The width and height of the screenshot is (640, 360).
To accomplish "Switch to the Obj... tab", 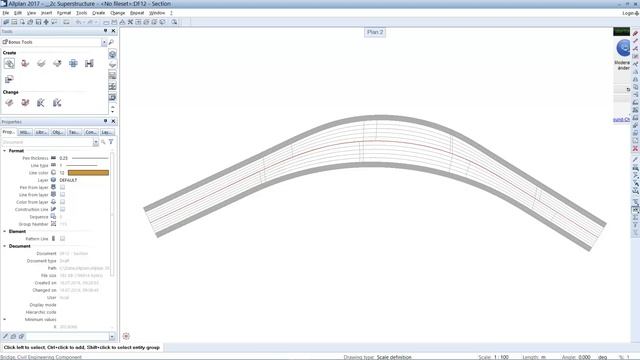I will (58, 132).
